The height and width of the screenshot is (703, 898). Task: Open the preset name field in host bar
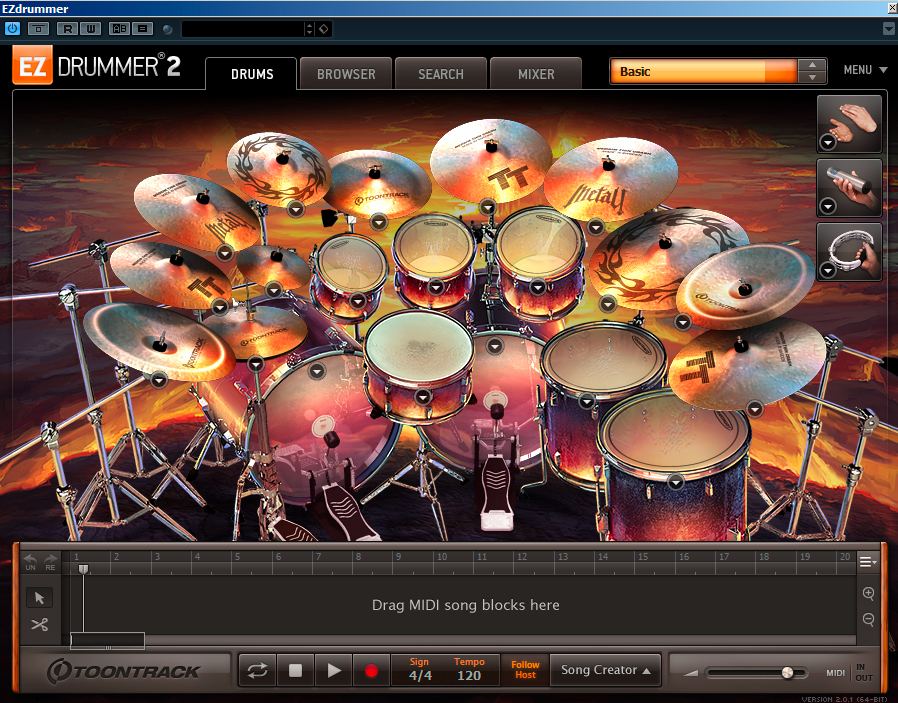point(243,29)
